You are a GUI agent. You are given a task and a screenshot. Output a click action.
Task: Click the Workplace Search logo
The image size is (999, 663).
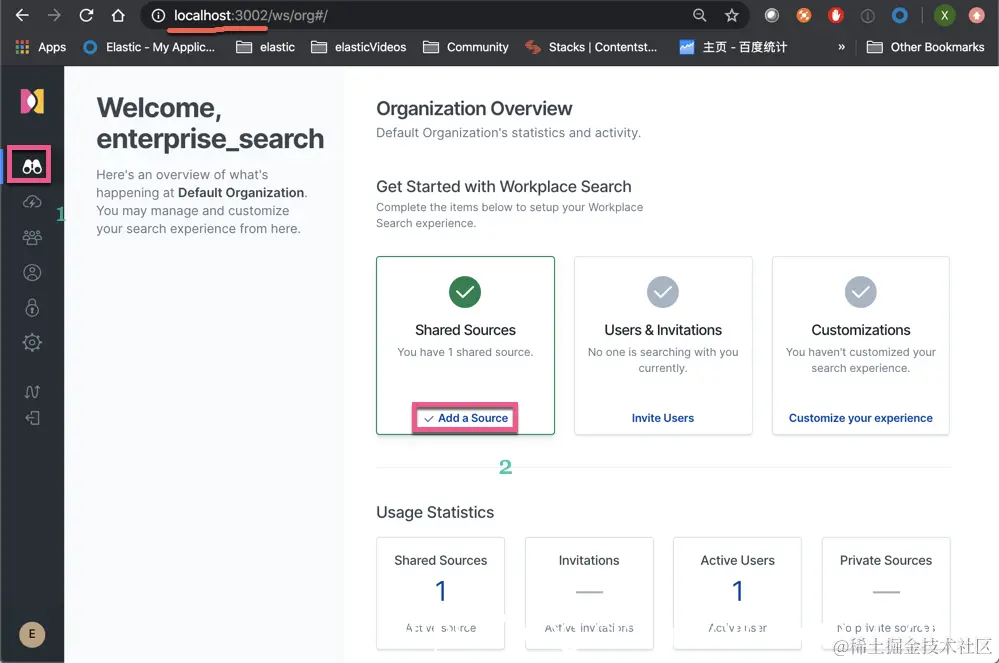point(32,101)
